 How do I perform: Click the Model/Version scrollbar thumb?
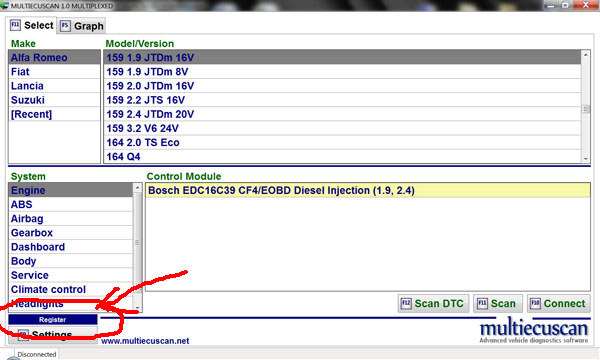point(585,109)
